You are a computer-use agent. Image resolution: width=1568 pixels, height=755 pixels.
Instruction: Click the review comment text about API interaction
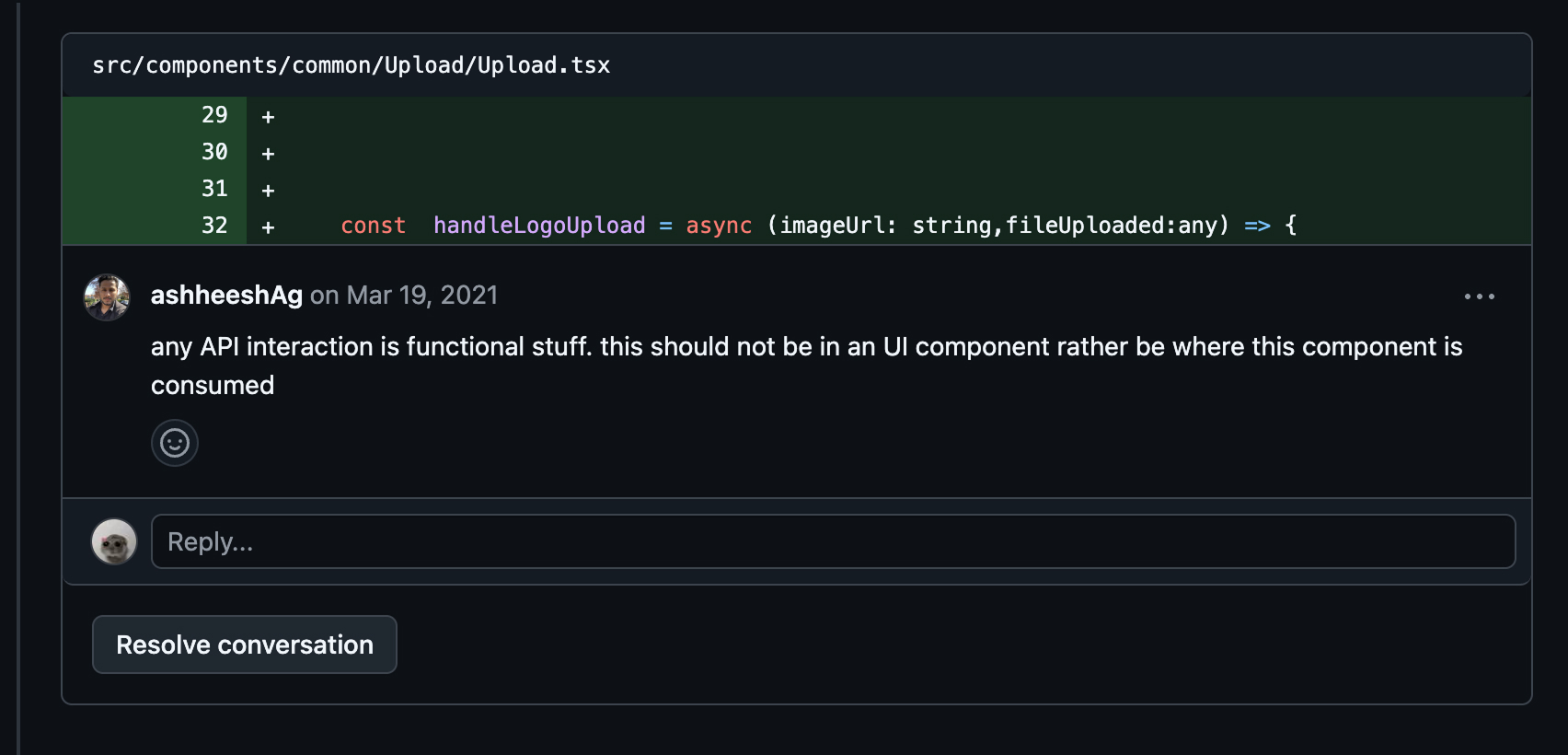point(806,366)
